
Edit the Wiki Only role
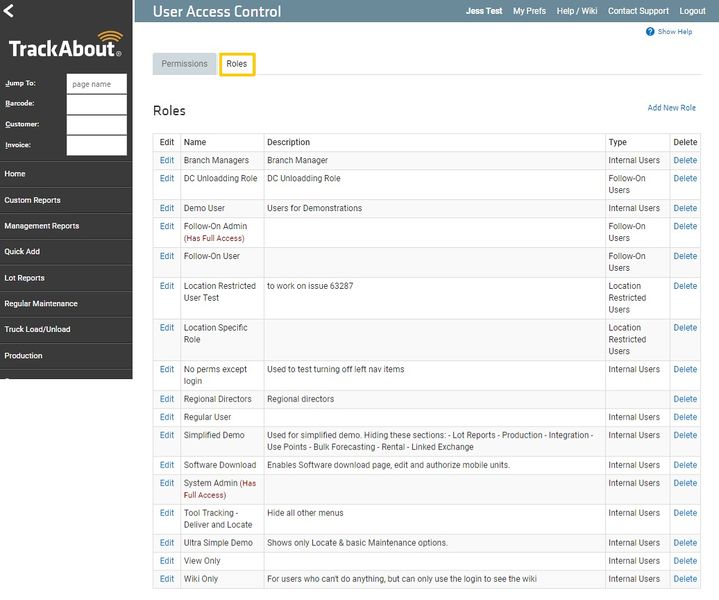click(167, 579)
